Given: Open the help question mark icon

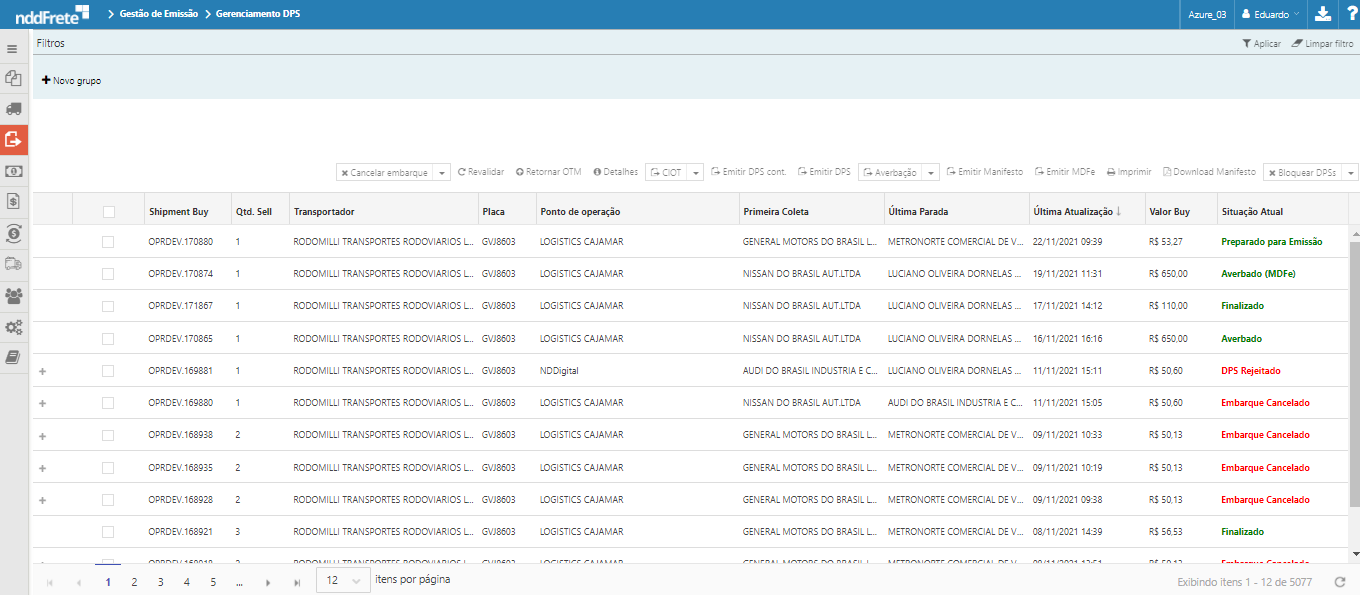Looking at the screenshot, I should (x=1350, y=14).
